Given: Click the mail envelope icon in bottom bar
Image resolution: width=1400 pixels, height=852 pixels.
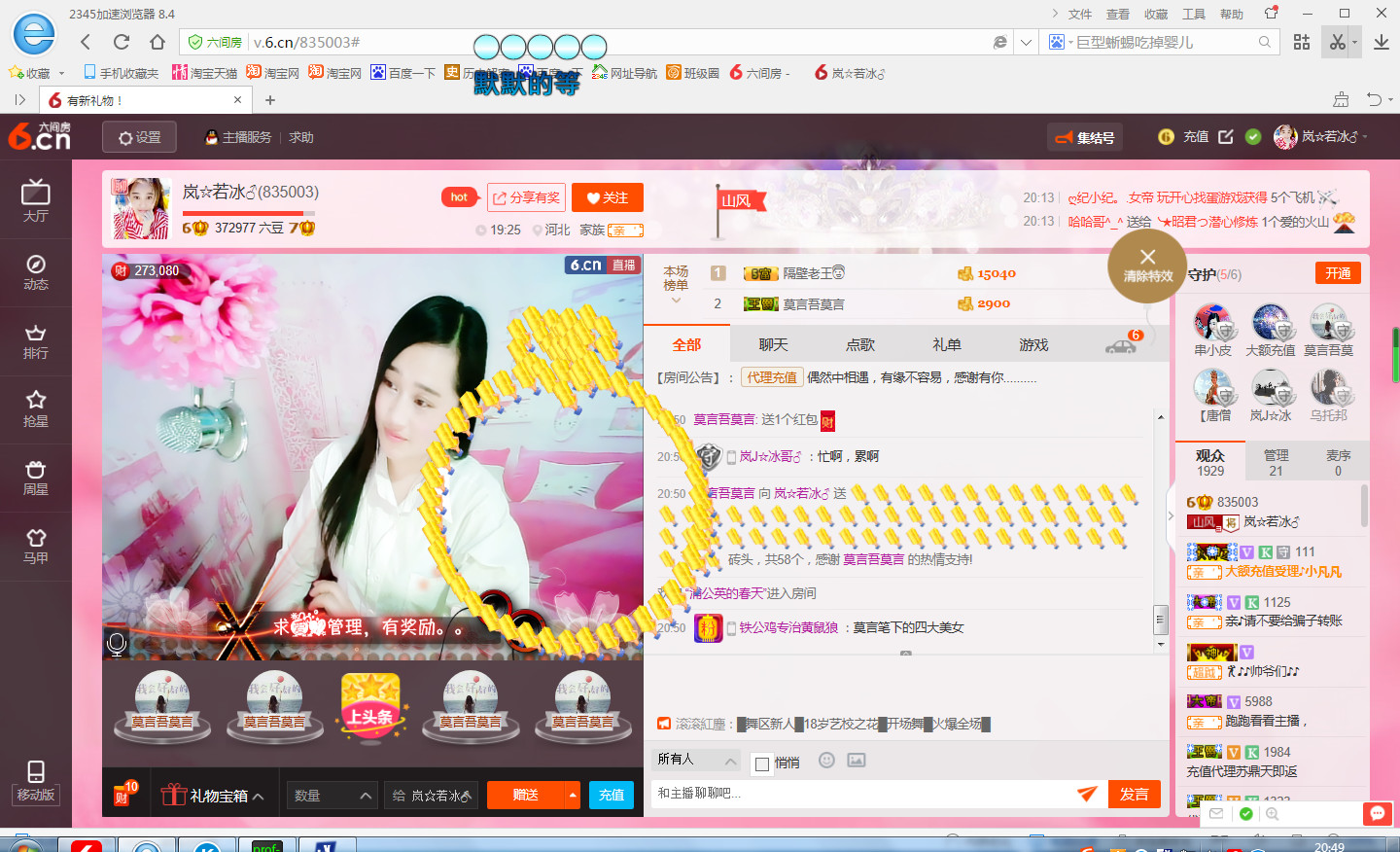Looking at the screenshot, I should tap(1216, 813).
